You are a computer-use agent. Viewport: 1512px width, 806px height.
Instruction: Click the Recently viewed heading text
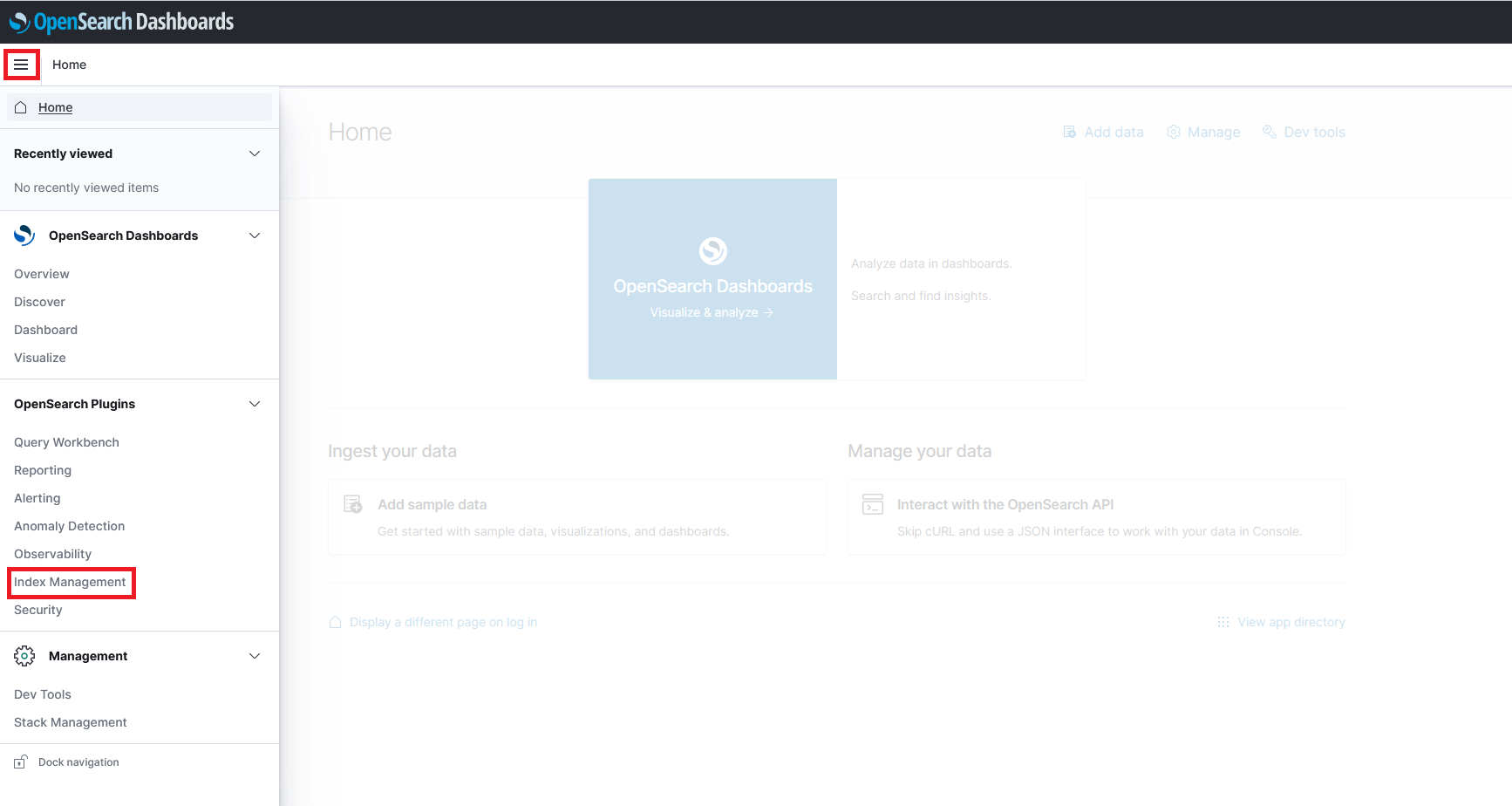click(x=63, y=154)
